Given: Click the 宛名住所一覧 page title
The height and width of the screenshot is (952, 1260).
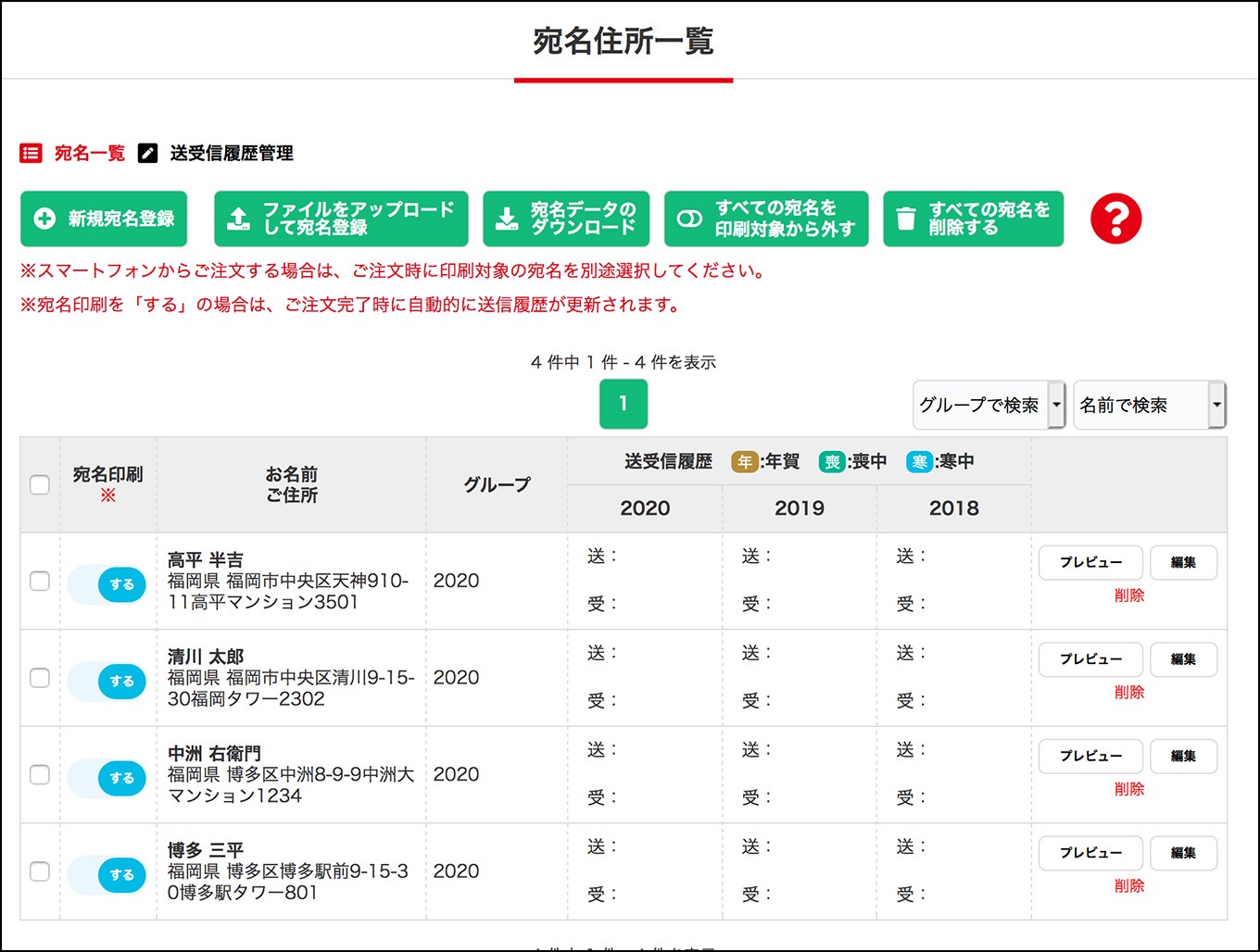Looking at the screenshot, I should click(624, 42).
